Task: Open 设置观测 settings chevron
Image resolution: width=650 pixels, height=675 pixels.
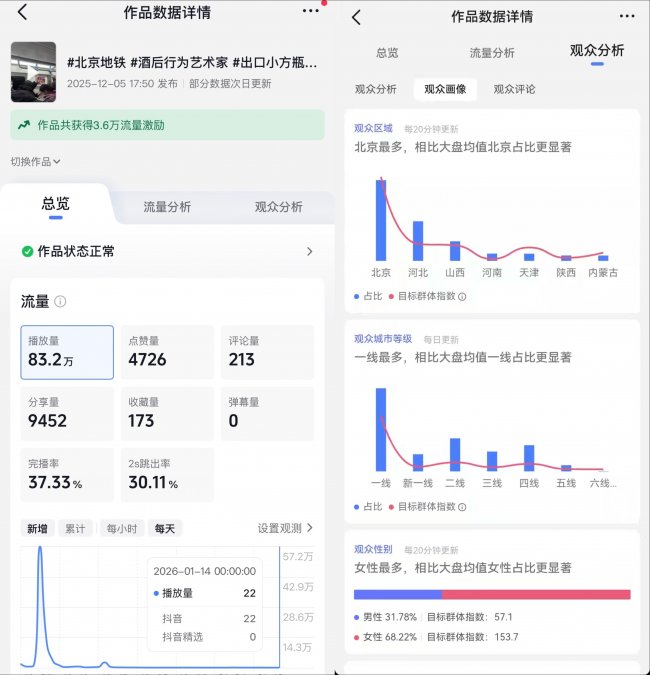Action: click(x=309, y=528)
